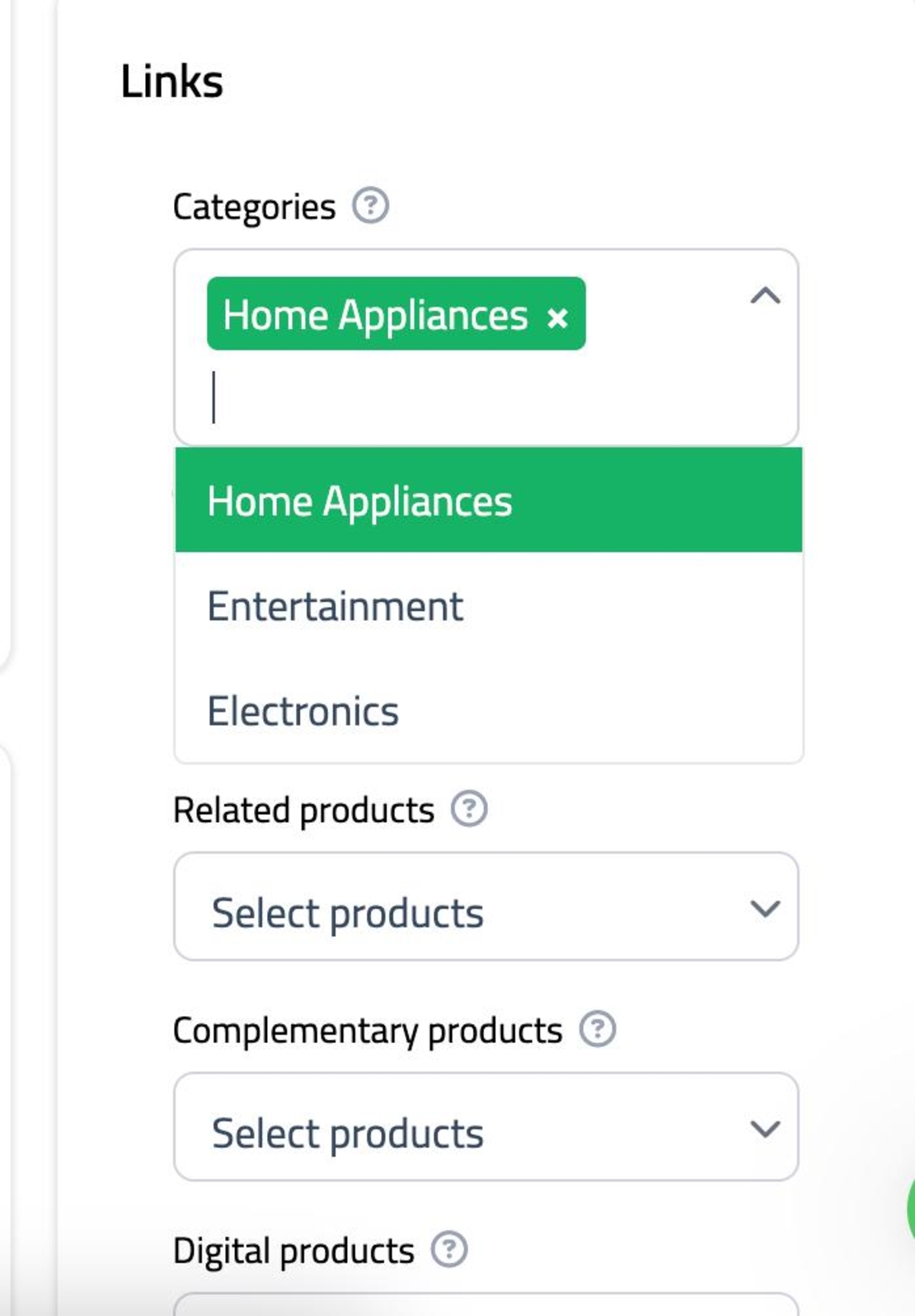This screenshot has height=1316, width=915.
Task: Click the Digital products help icon
Action: coord(449,1249)
